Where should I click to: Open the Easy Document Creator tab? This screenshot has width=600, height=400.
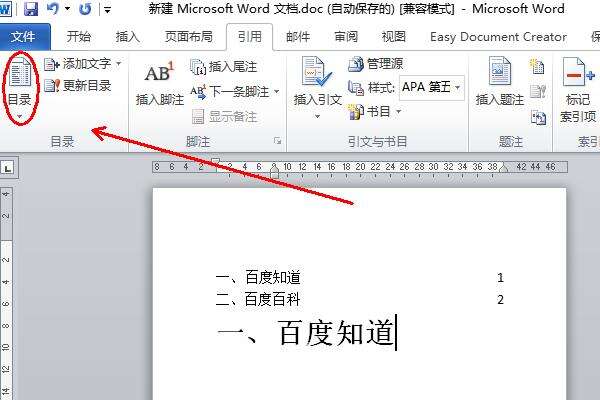(x=498, y=37)
